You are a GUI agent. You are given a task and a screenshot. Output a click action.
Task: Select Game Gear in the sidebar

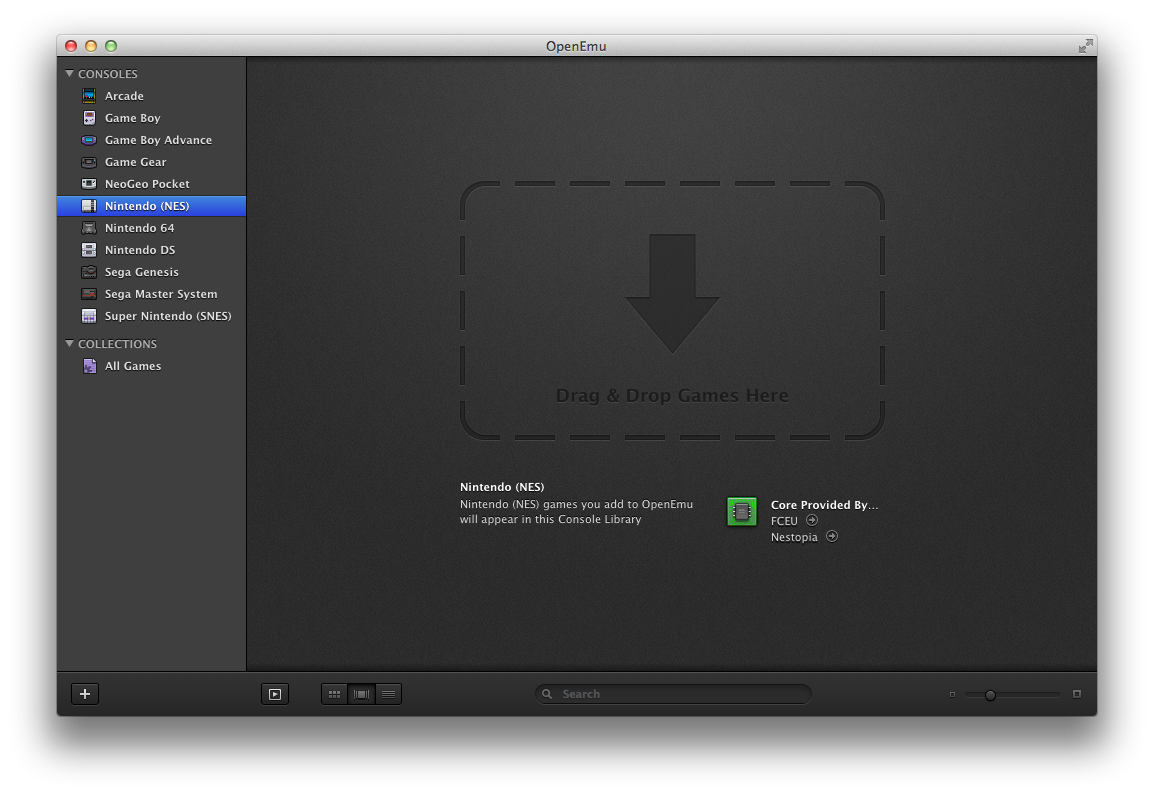pos(152,162)
